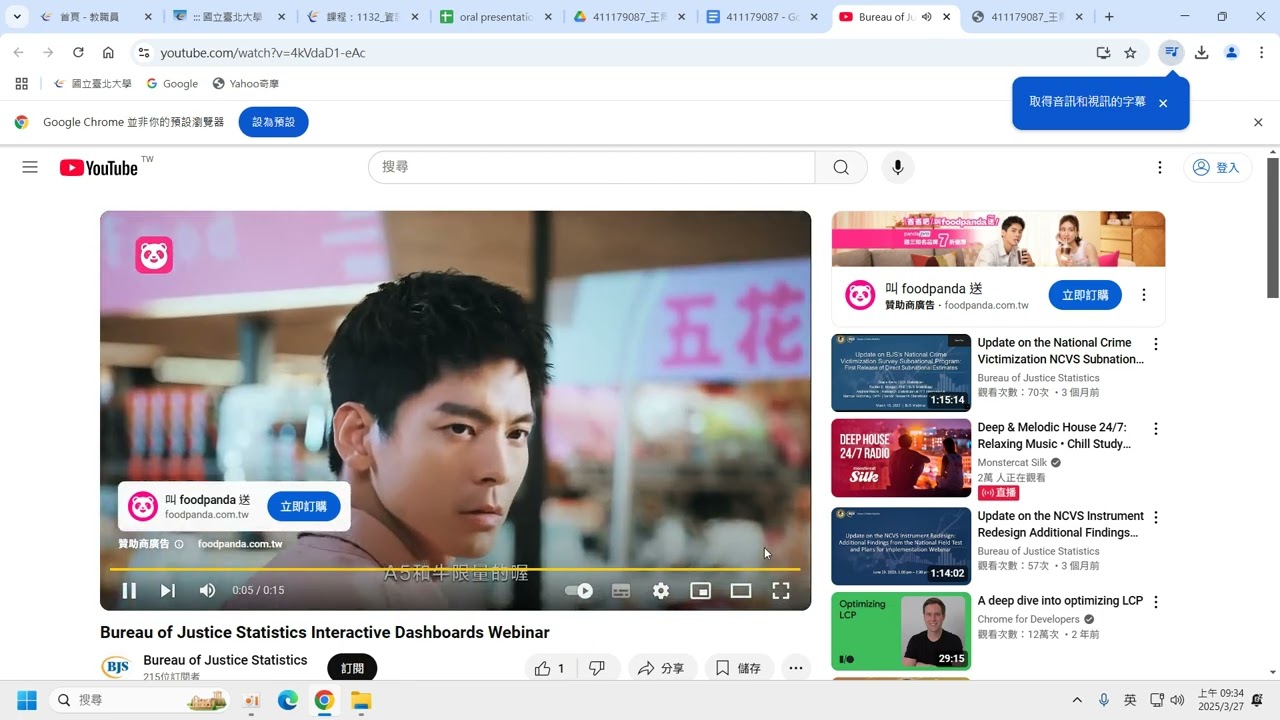
Task: Toggle the autoplay switch in player
Action: click(579, 591)
